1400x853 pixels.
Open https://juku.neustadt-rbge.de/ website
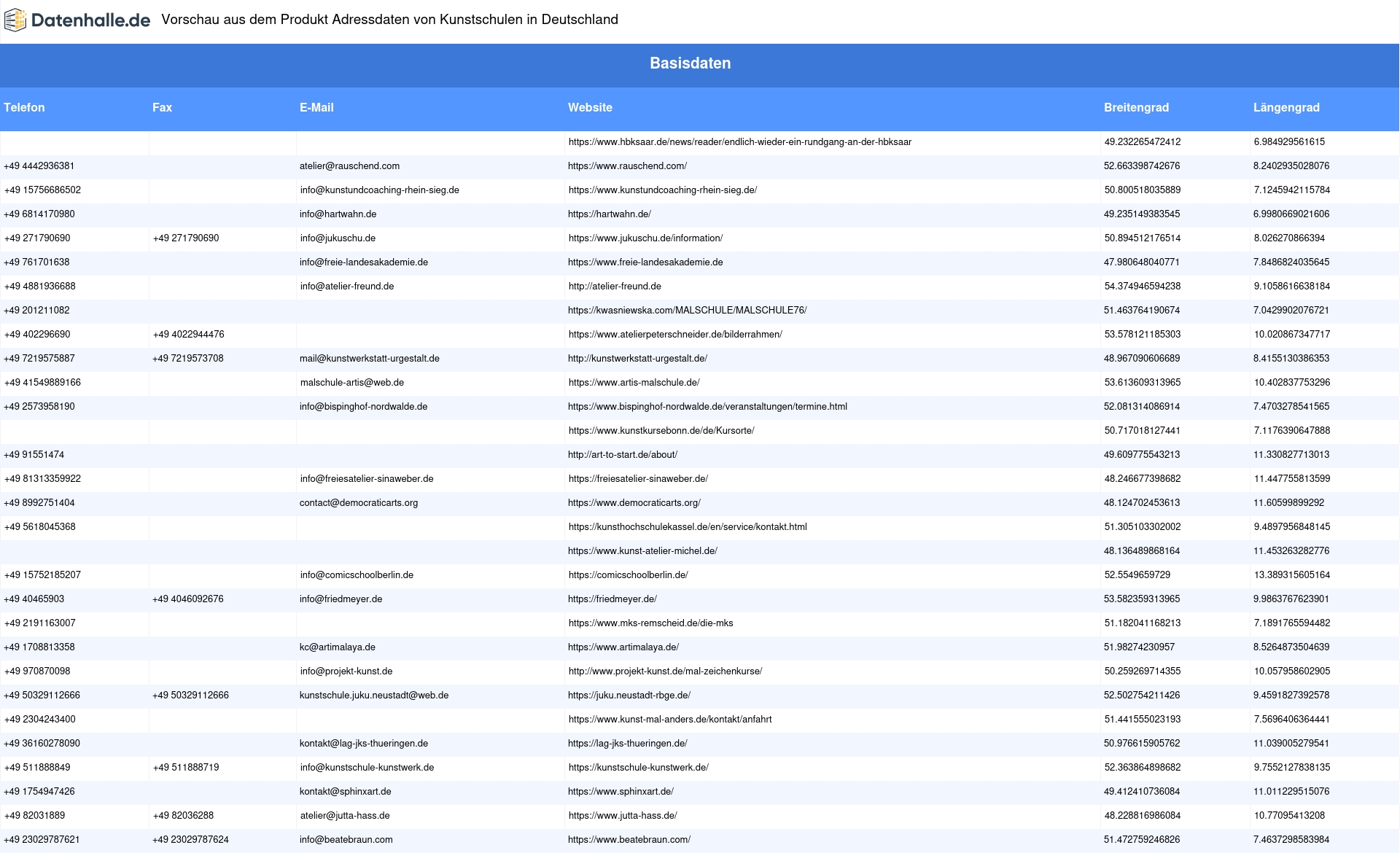tap(629, 696)
